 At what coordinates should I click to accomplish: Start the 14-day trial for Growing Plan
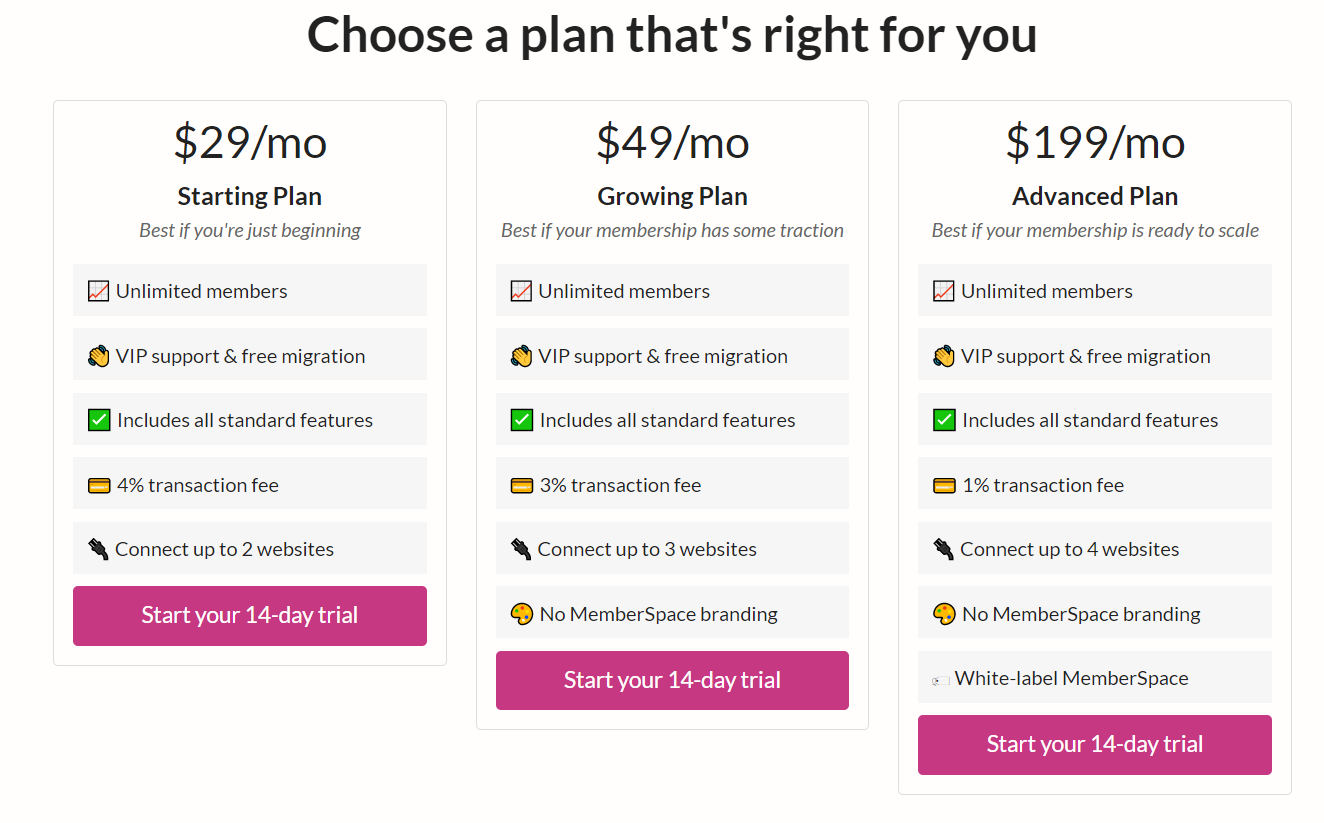click(x=672, y=680)
